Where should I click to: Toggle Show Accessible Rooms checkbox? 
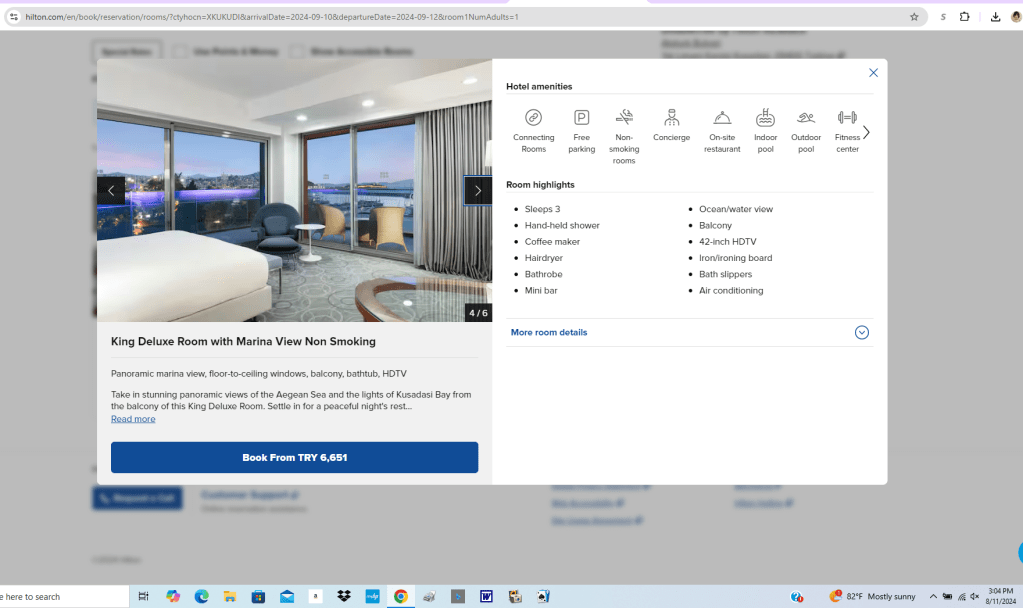(x=296, y=51)
